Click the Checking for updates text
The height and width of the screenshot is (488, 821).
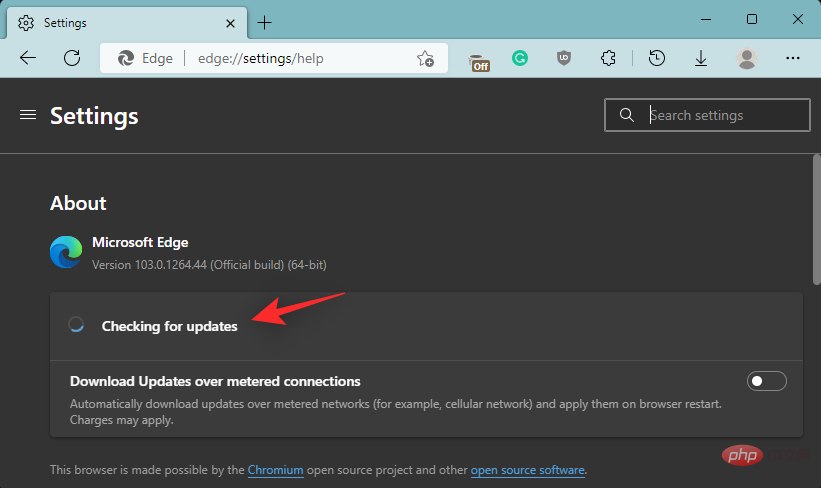[169, 326]
